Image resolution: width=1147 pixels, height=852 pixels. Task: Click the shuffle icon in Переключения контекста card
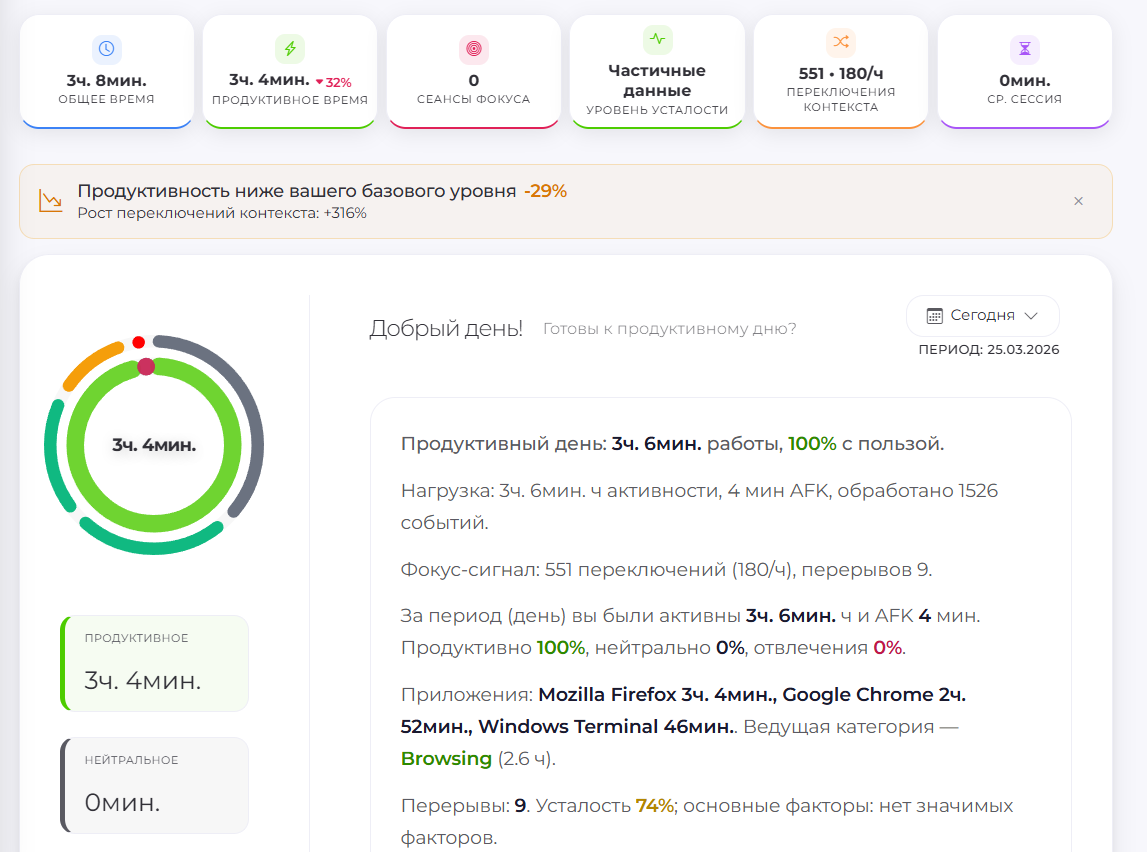click(x=840, y=42)
